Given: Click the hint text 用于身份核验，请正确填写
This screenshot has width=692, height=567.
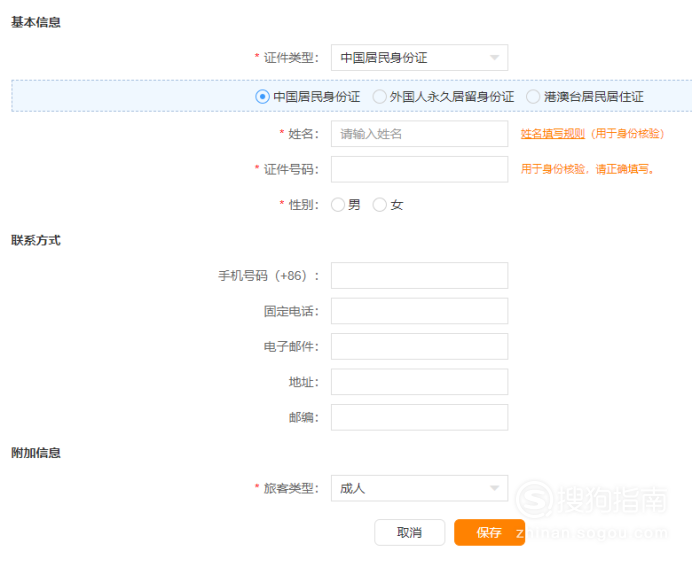Looking at the screenshot, I should [x=587, y=169].
